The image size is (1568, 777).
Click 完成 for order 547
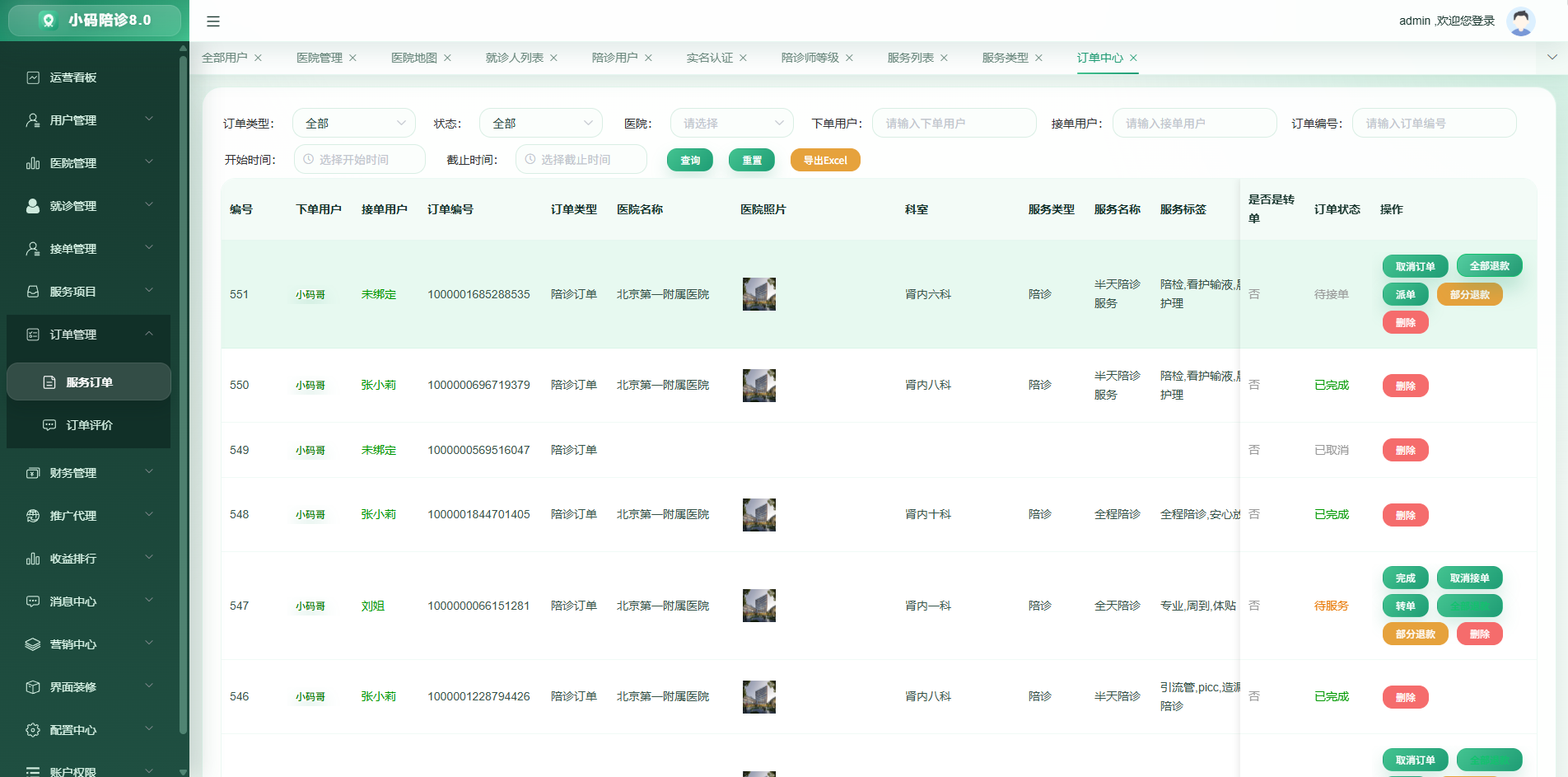pos(1405,578)
